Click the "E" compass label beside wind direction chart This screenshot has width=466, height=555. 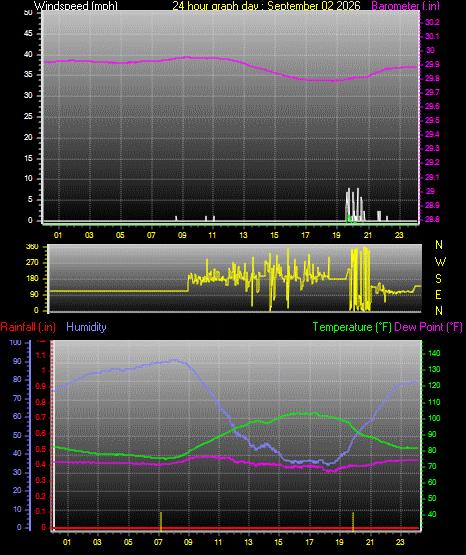[438, 294]
